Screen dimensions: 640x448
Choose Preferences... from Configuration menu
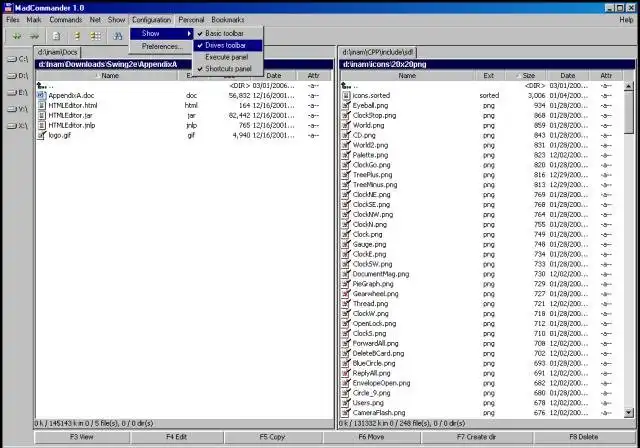pos(161,47)
